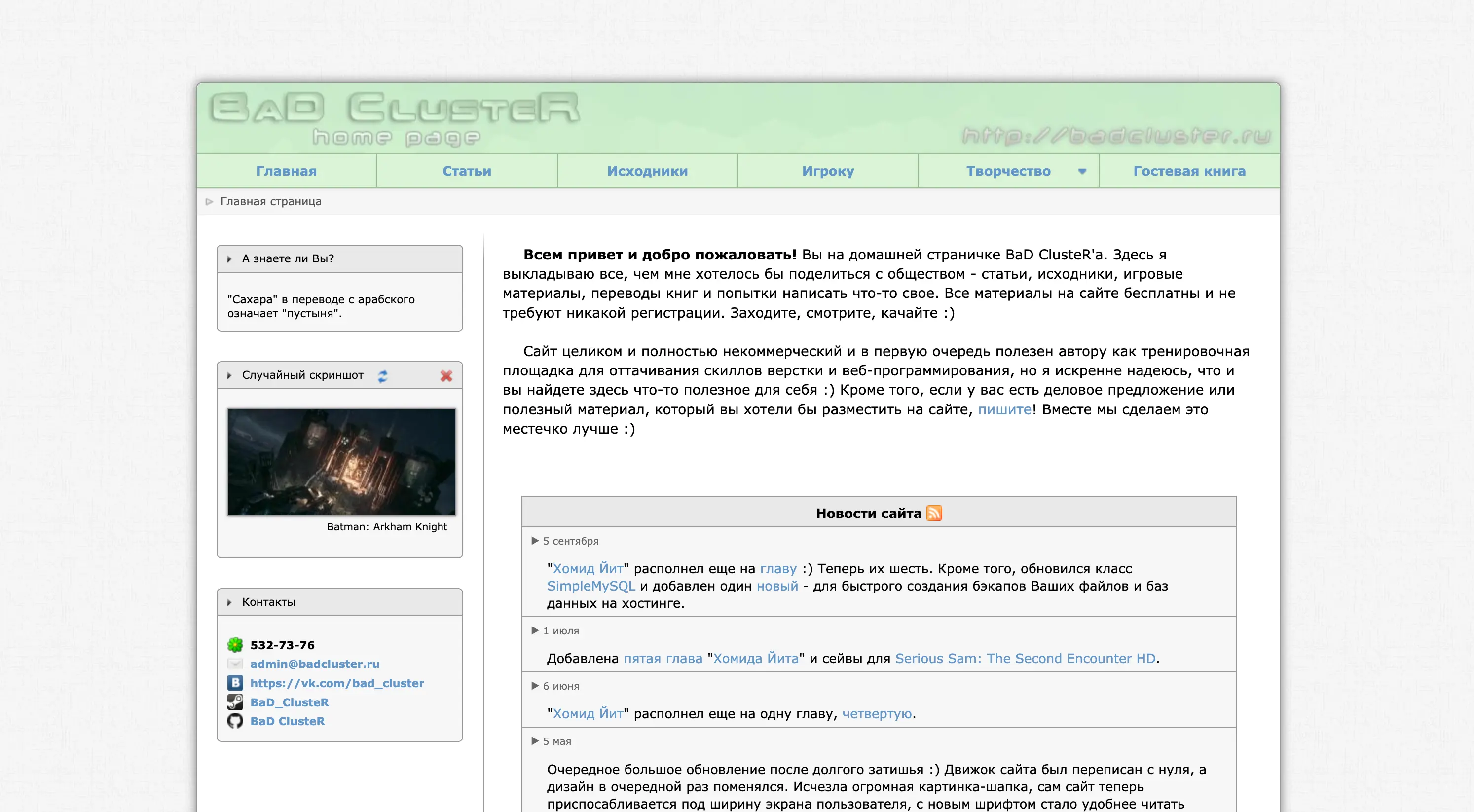The height and width of the screenshot is (812, 1474).
Task: Click the 5 мая date label
Action: (557, 741)
